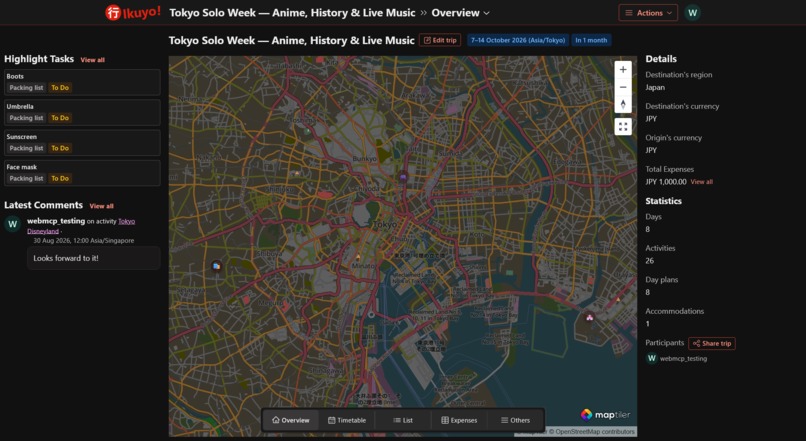Open the Tokyo Disneyland activity link

[x=81, y=226]
